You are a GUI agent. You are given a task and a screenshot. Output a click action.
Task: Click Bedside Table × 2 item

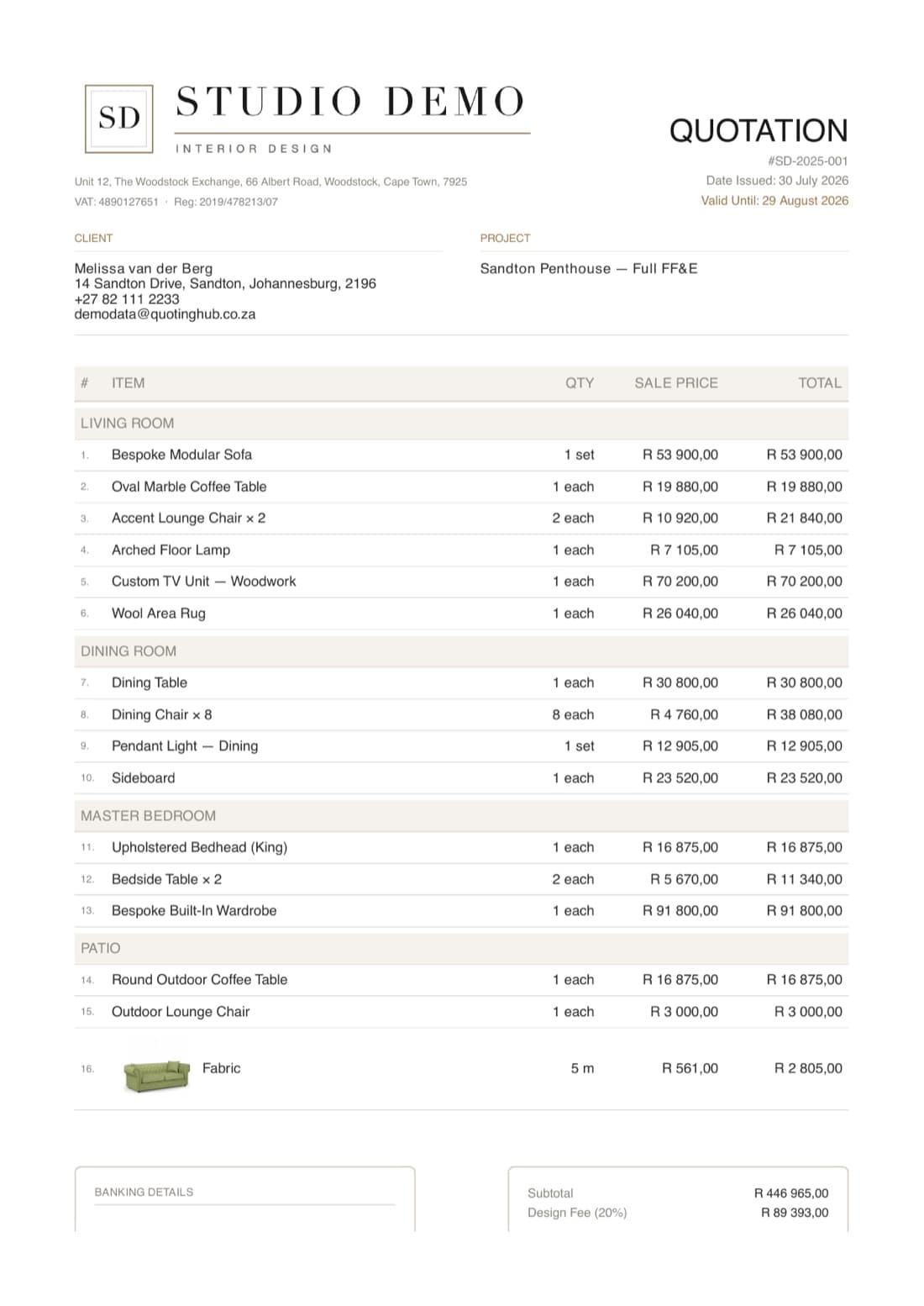(167, 880)
